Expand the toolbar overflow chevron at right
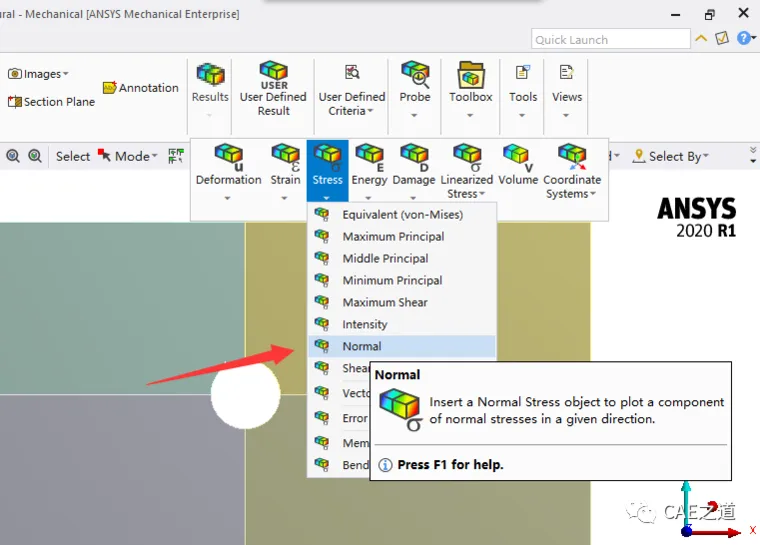Image resolution: width=760 pixels, height=545 pixels. point(753,155)
